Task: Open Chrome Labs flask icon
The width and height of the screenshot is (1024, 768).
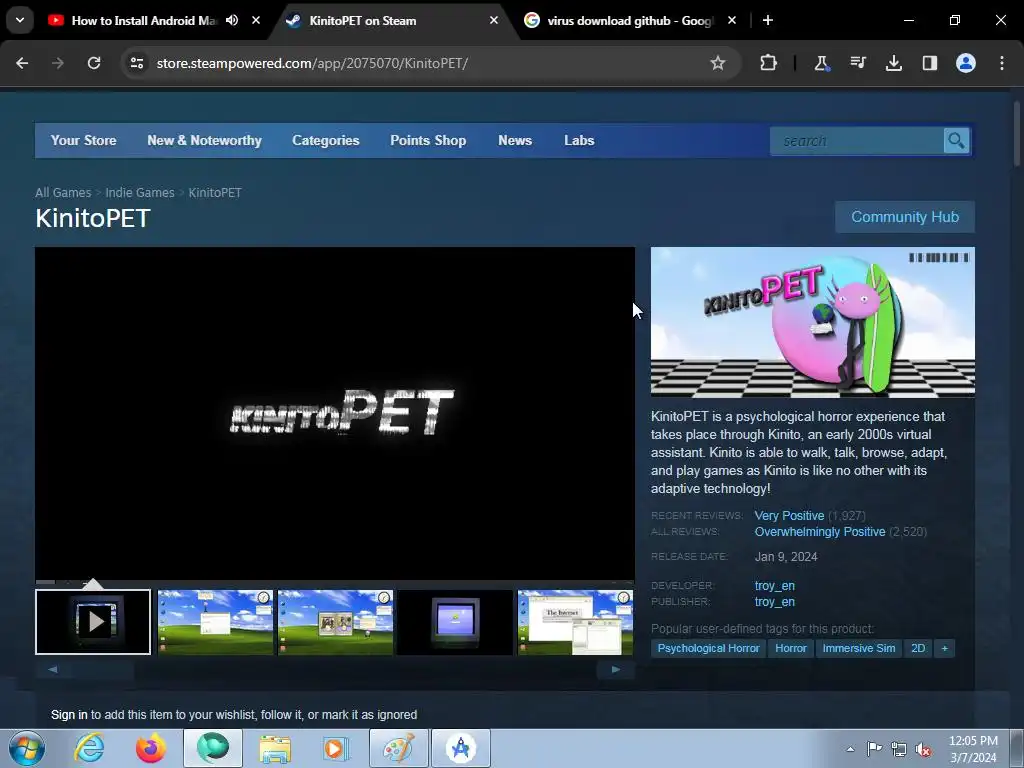Action: coord(821,63)
